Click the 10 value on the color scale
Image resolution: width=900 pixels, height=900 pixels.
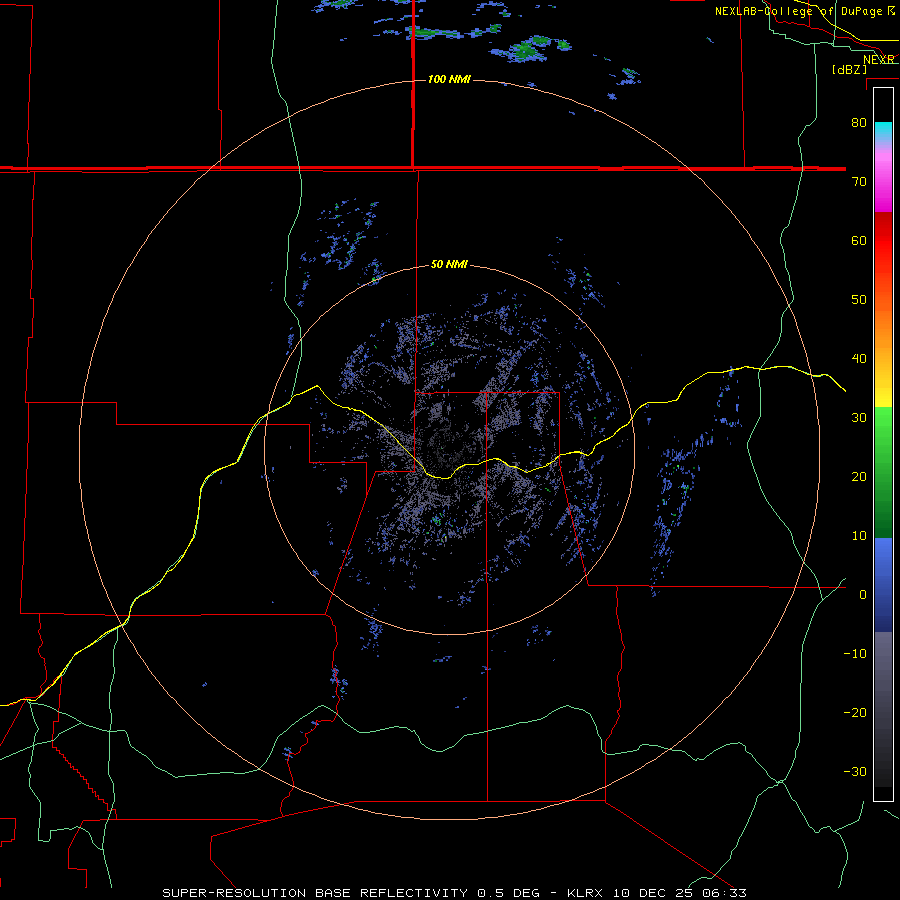pos(859,536)
